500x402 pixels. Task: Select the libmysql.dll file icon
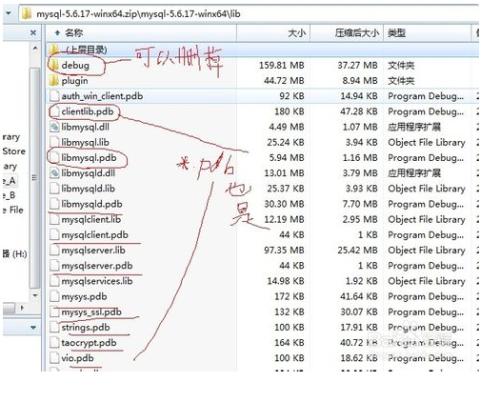(x=54, y=127)
